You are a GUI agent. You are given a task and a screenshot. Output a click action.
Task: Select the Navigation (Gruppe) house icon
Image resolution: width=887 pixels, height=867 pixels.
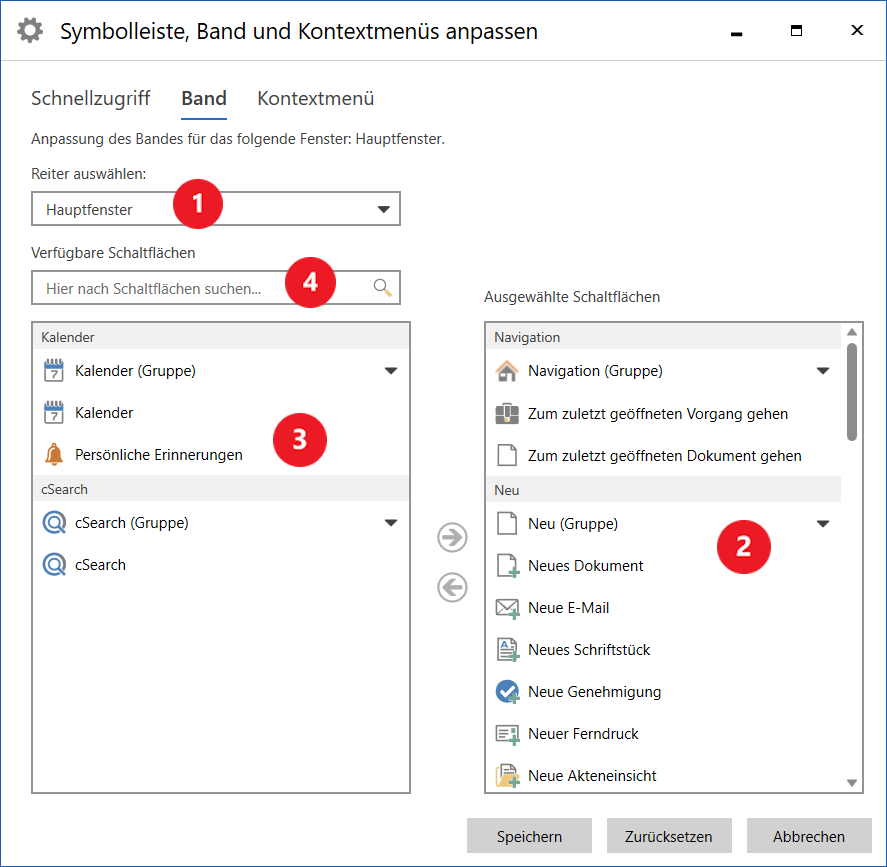507,371
